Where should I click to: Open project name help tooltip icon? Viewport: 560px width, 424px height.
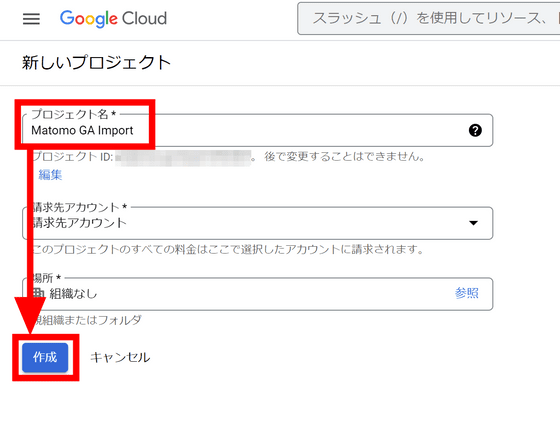(475, 130)
